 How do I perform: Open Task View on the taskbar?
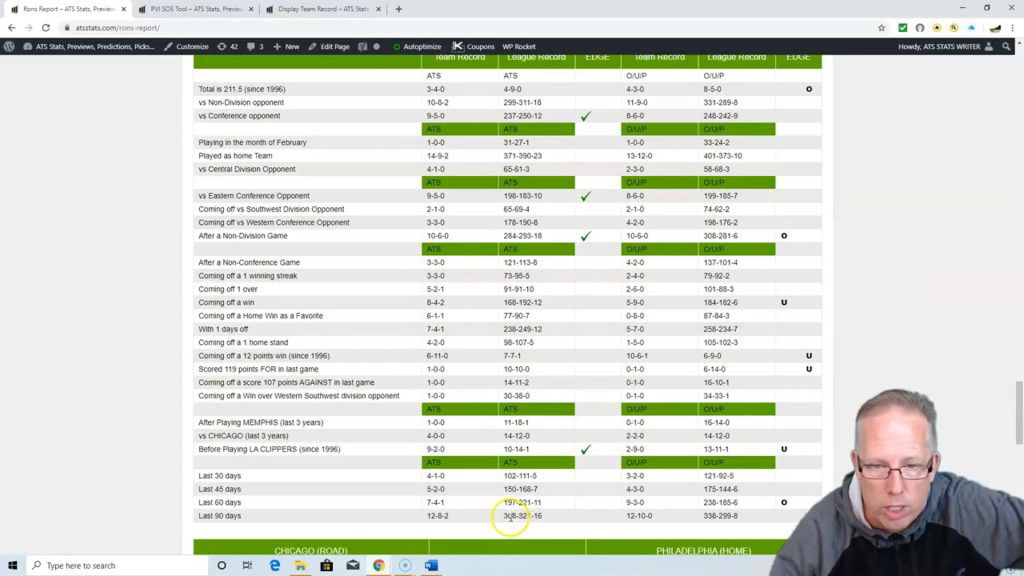248,565
